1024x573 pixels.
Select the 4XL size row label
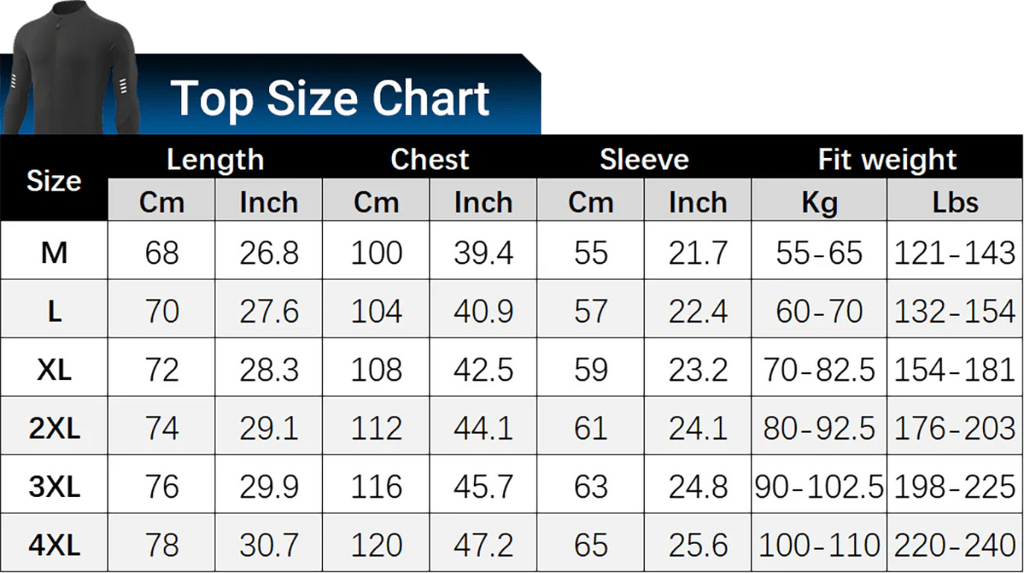click(x=54, y=545)
